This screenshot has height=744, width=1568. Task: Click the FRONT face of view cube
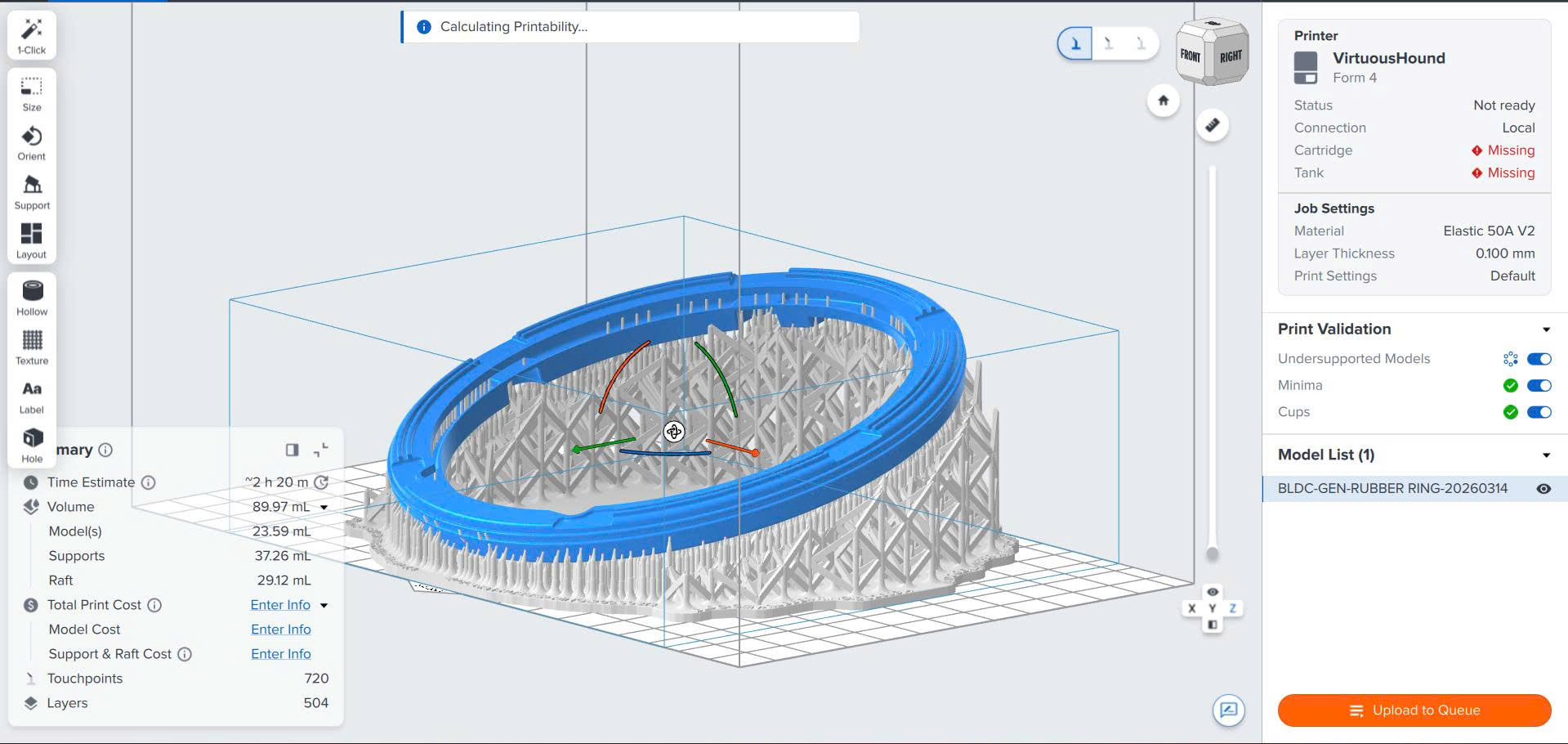click(1191, 56)
